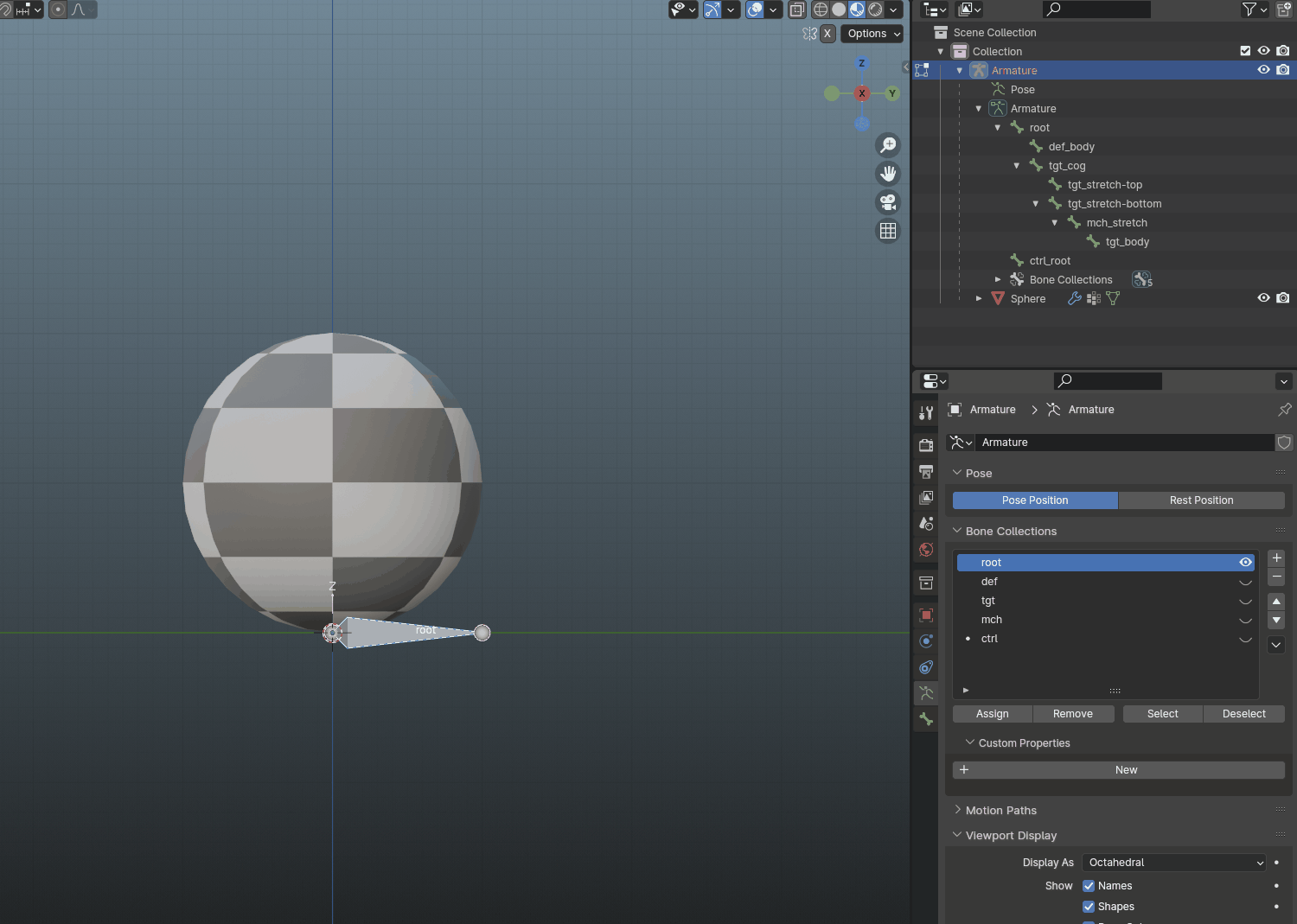This screenshot has height=924, width=1297.
Task: Switch viewport shading to Solid mode
Action: coord(838,10)
